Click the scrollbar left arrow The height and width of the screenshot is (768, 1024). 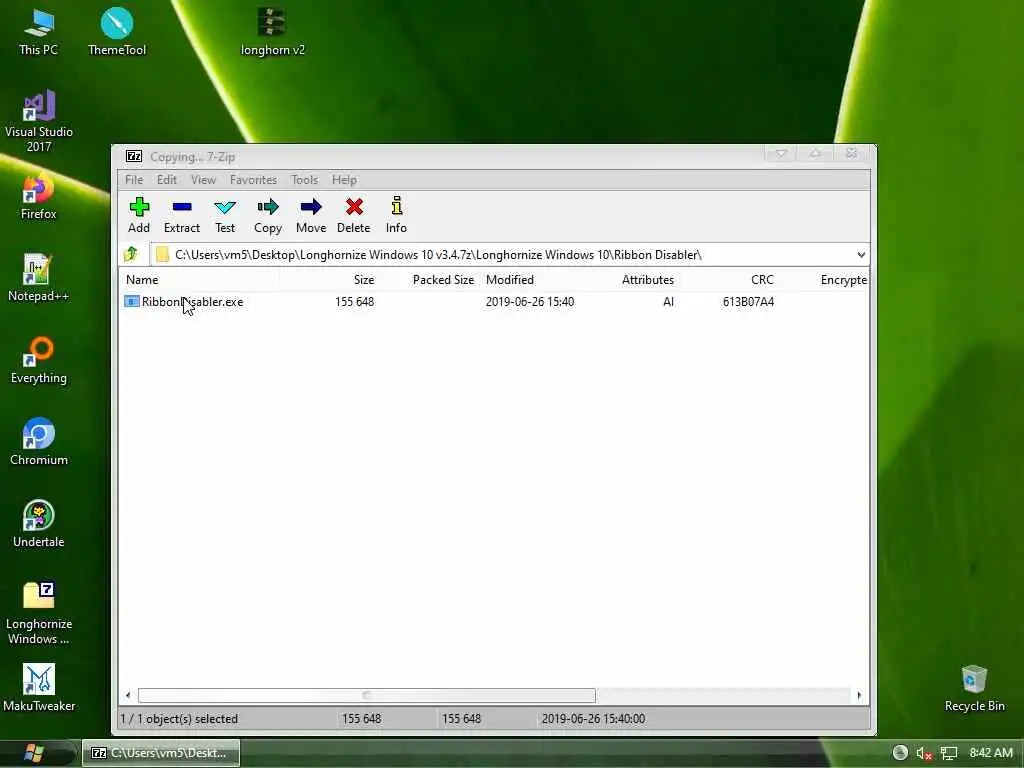tap(128, 696)
